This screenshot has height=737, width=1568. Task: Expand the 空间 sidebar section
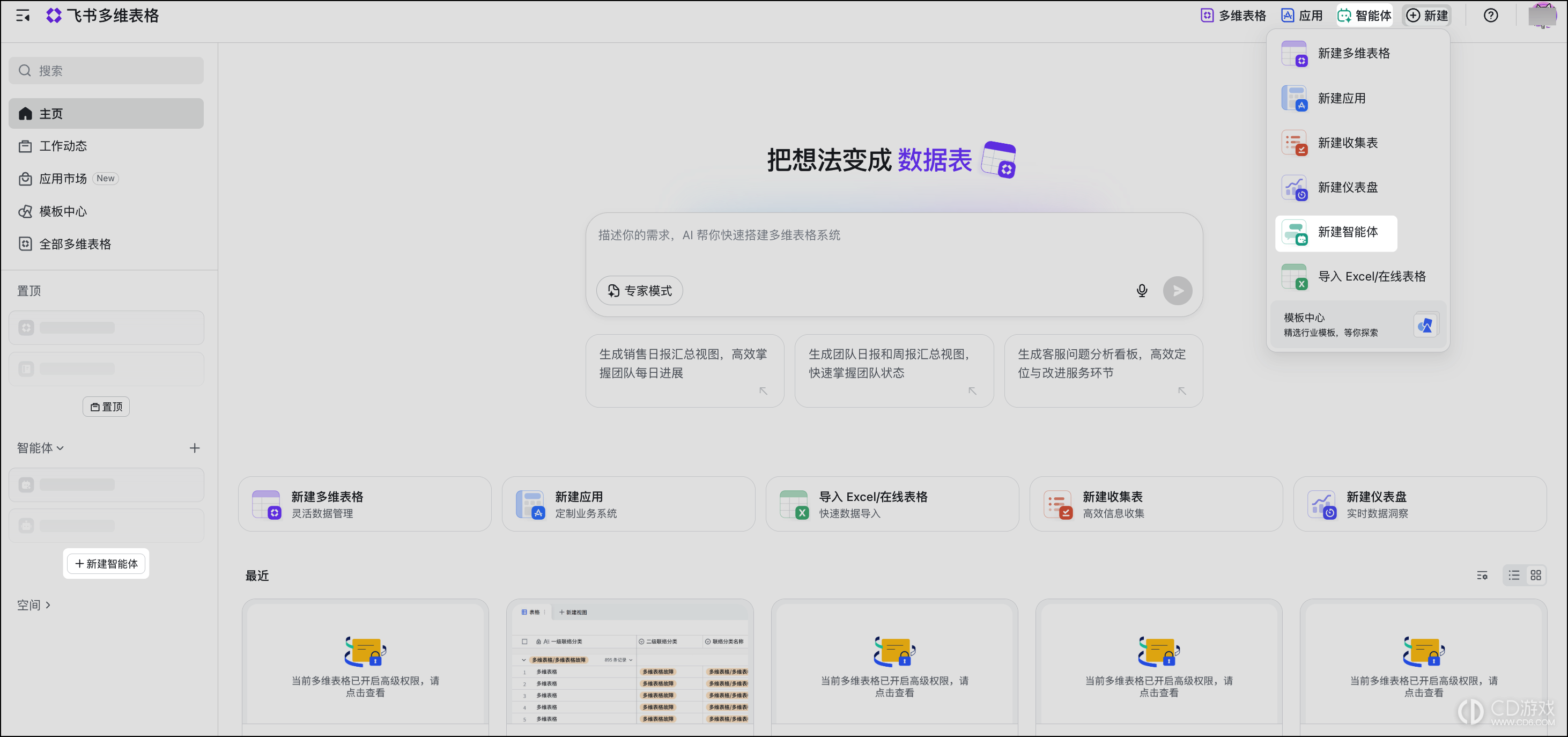coord(33,606)
